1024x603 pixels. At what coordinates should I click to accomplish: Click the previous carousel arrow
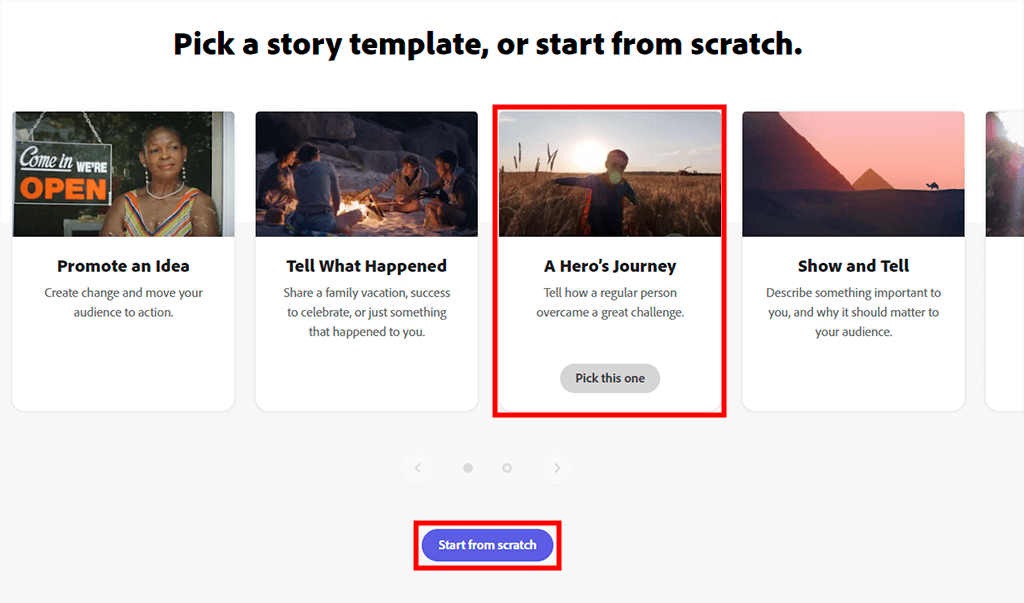(418, 468)
